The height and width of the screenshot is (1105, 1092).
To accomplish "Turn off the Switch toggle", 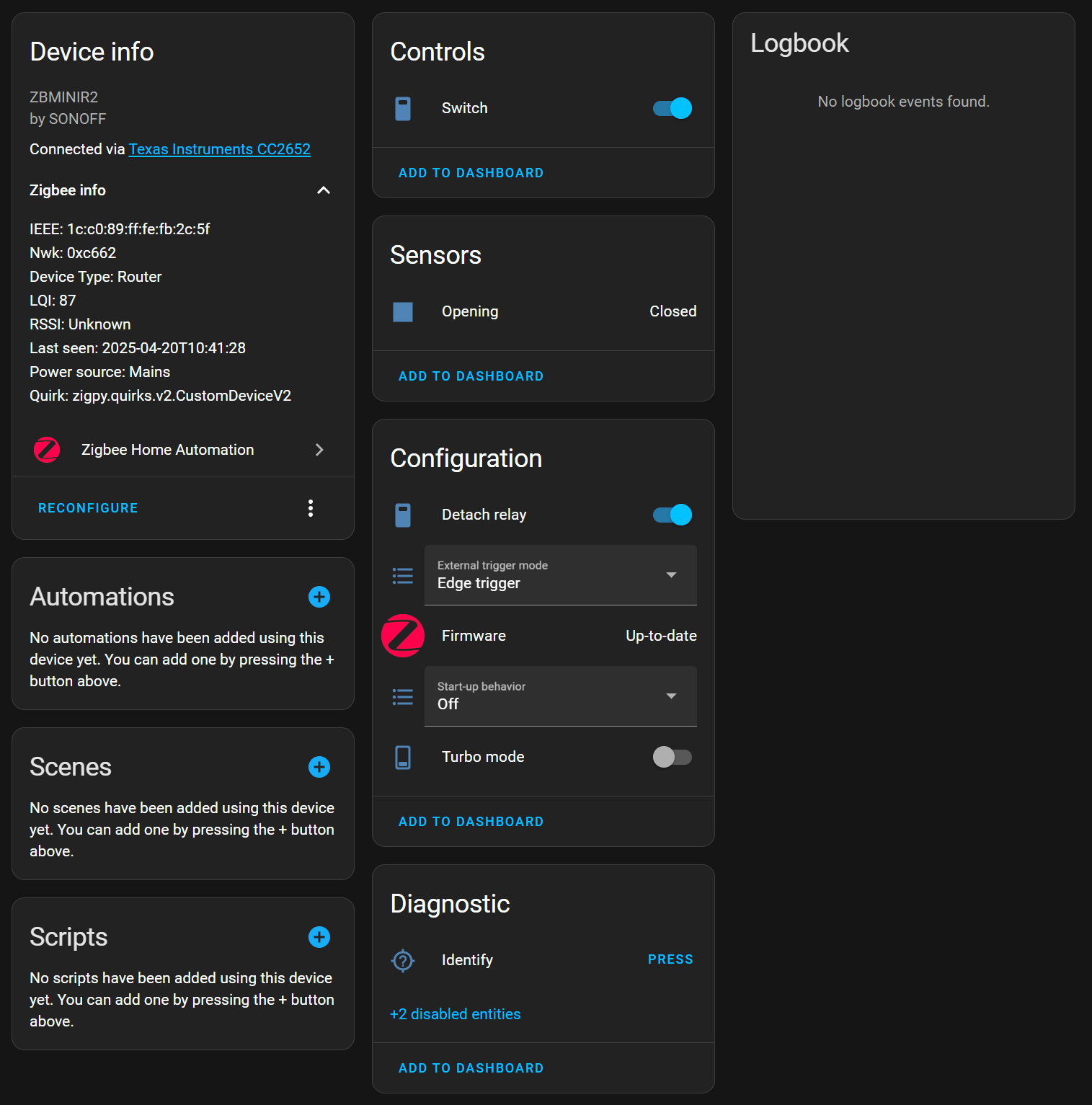I will [x=670, y=108].
